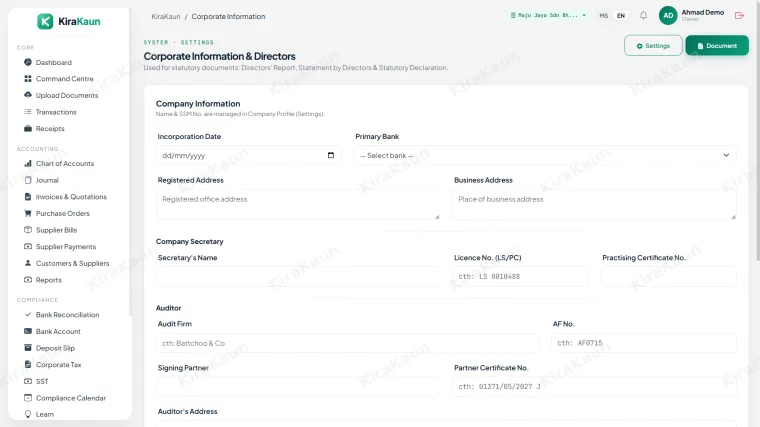Expand the Primary Bank dropdown
Viewport: 760px width, 427px height.
coord(545,155)
